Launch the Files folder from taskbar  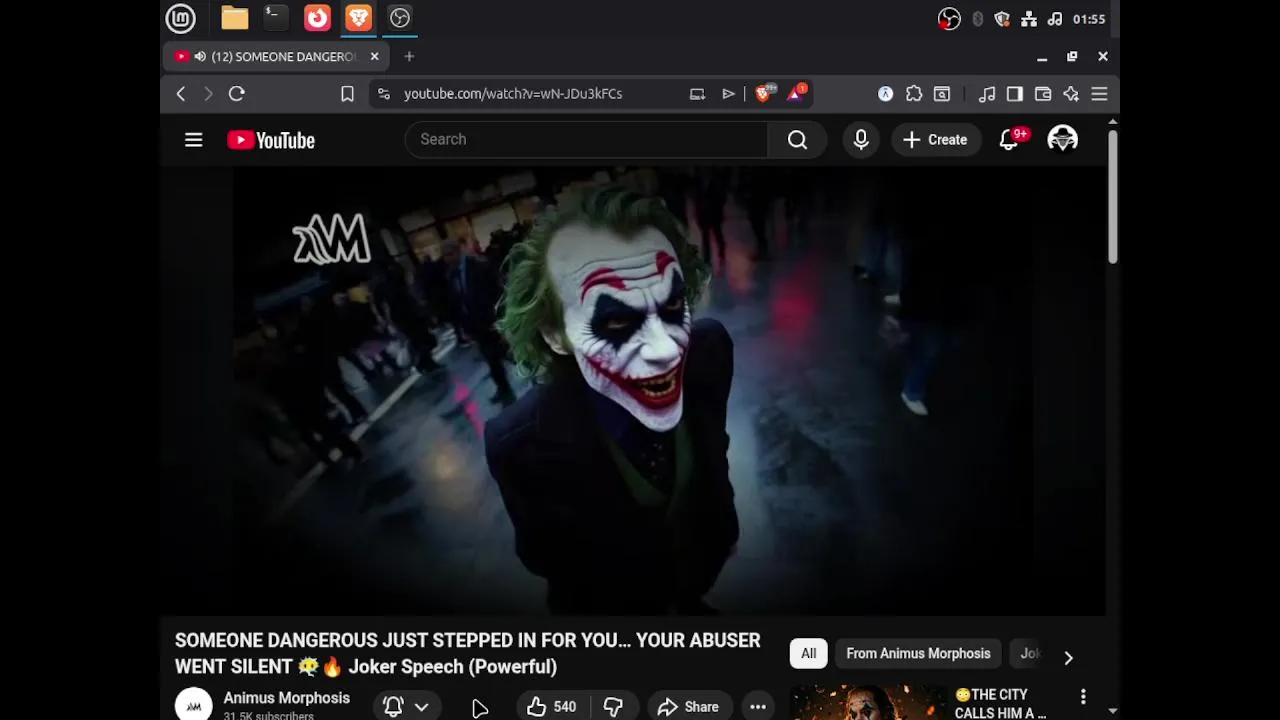[235, 18]
